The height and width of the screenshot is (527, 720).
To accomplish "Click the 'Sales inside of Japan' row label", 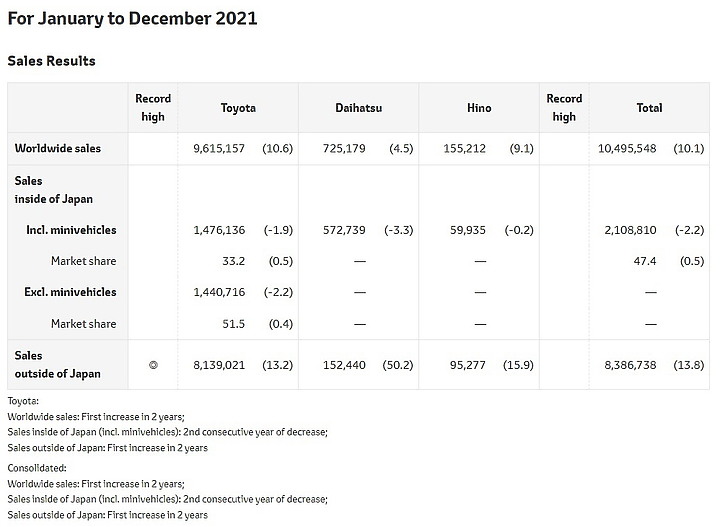I will [x=54, y=190].
